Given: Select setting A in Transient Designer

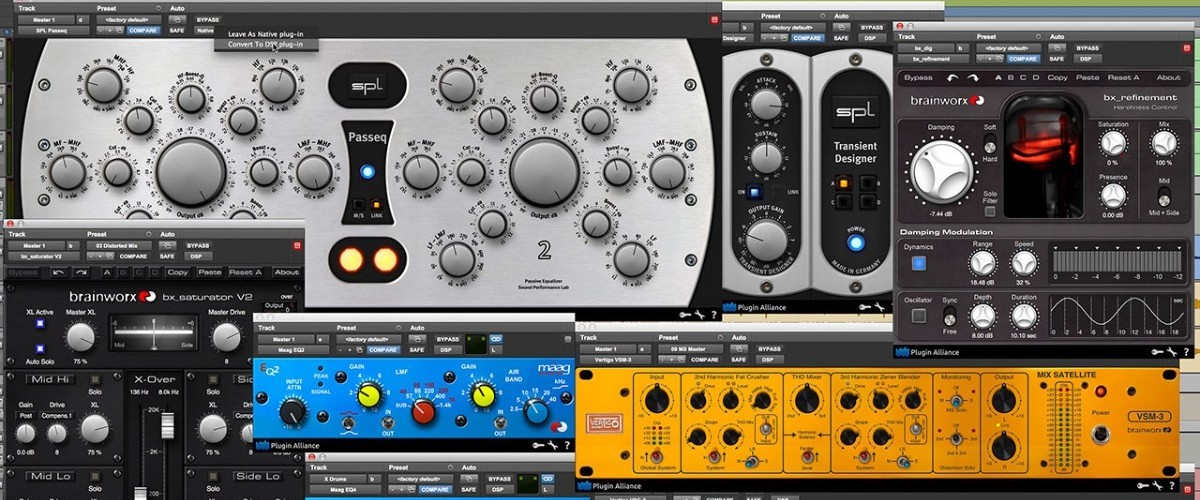Looking at the screenshot, I should pyautogui.click(x=844, y=183).
